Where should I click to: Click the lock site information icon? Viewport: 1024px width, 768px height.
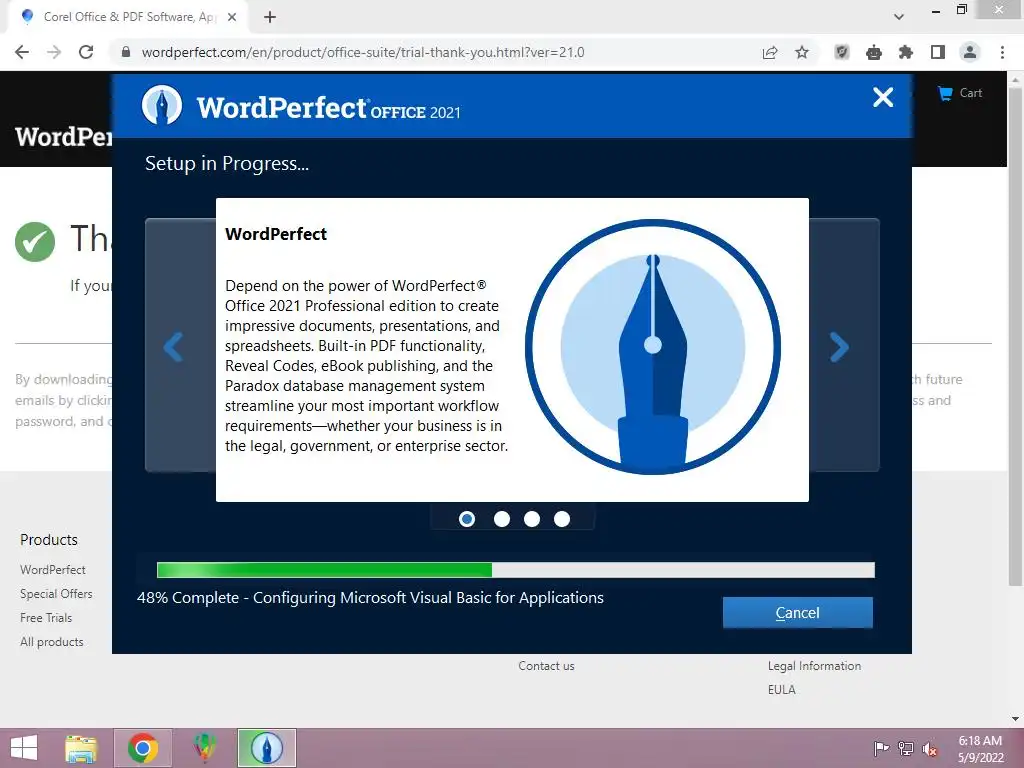126,52
